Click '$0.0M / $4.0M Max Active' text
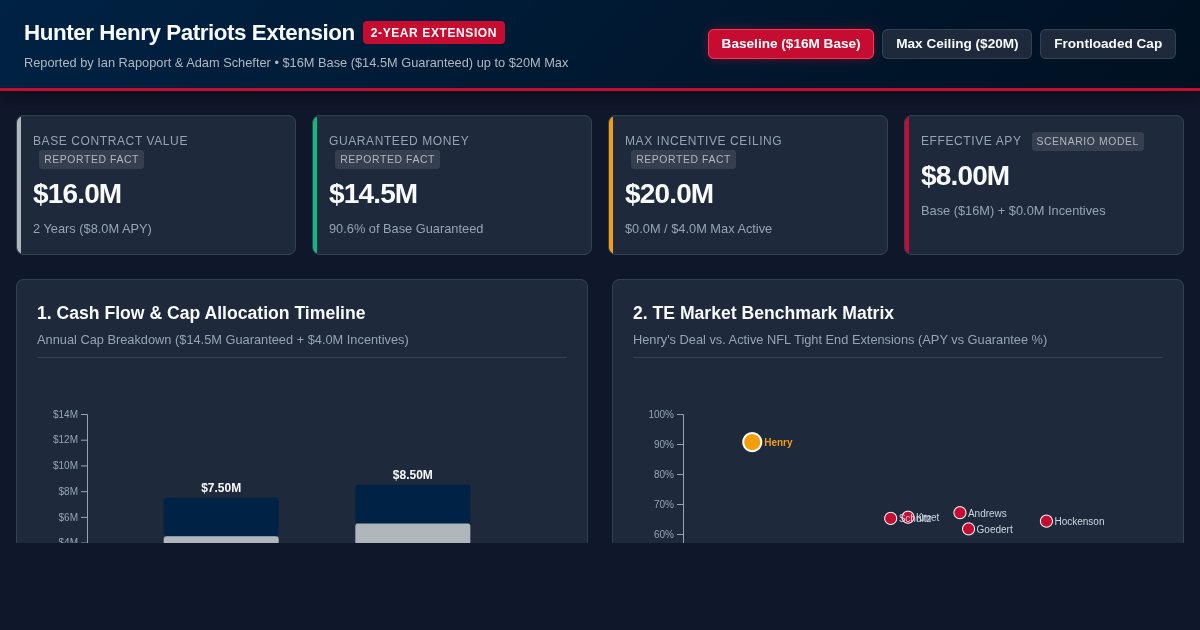The width and height of the screenshot is (1200, 630). (x=698, y=229)
